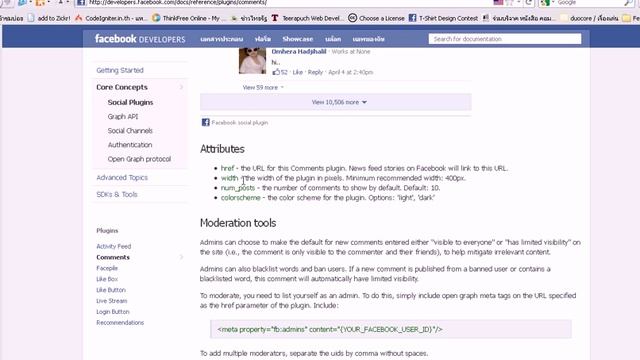Expand 'View 59 more' replies
This screenshot has height=360, width=640.
[263, 87]
